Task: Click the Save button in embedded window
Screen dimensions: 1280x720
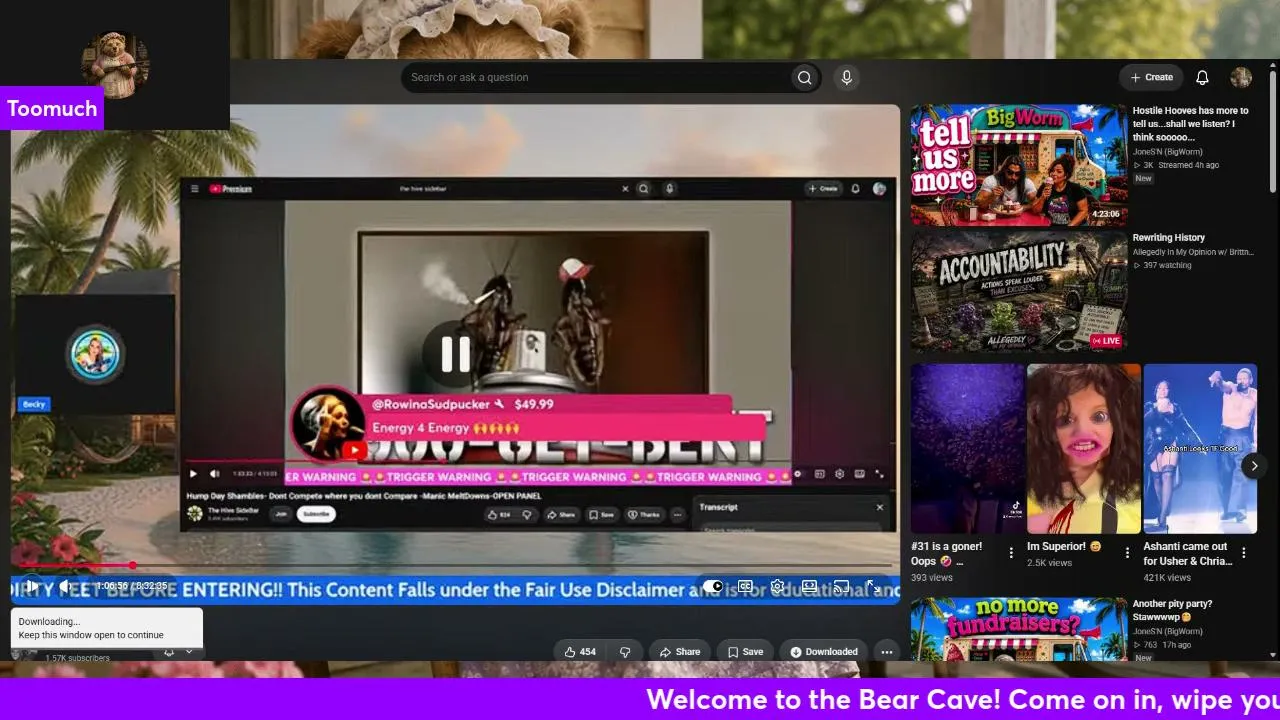Action: pos(602,515)
